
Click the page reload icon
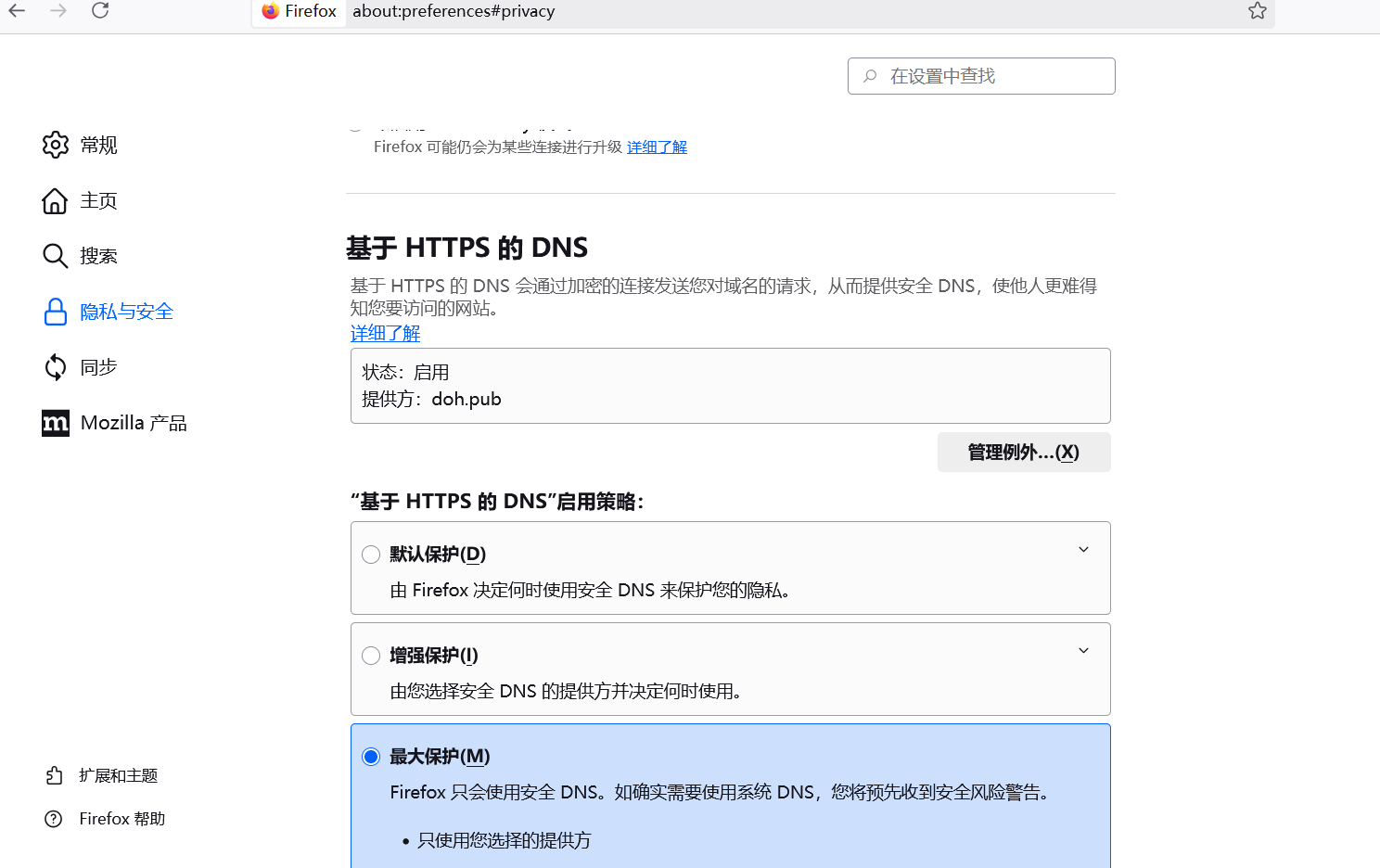pyautogui.click(x=100, y=11)
